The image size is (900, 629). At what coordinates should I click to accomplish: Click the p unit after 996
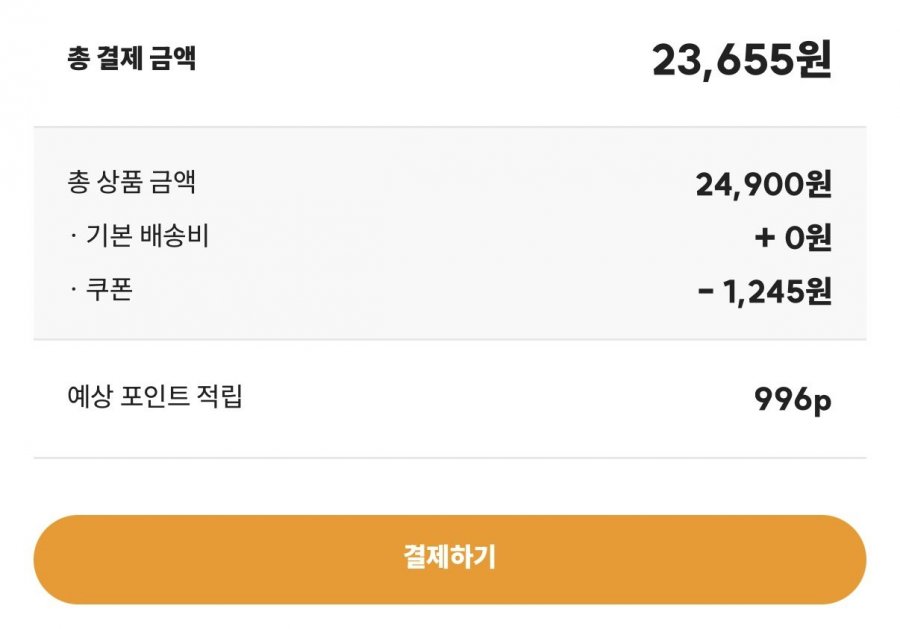[821, 402]
